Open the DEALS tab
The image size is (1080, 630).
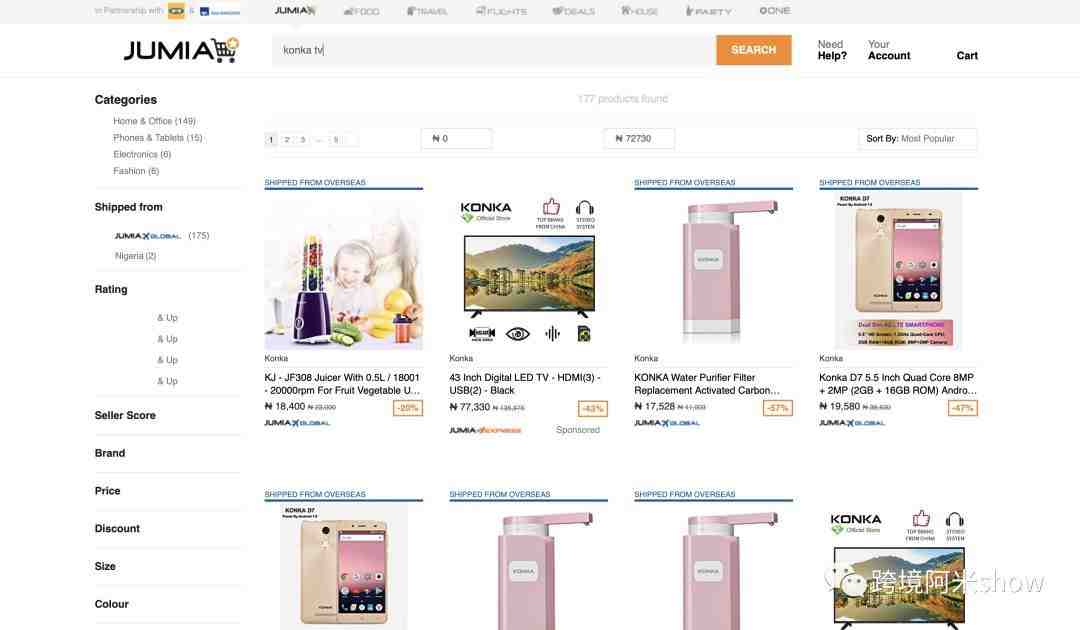(574, 11)
